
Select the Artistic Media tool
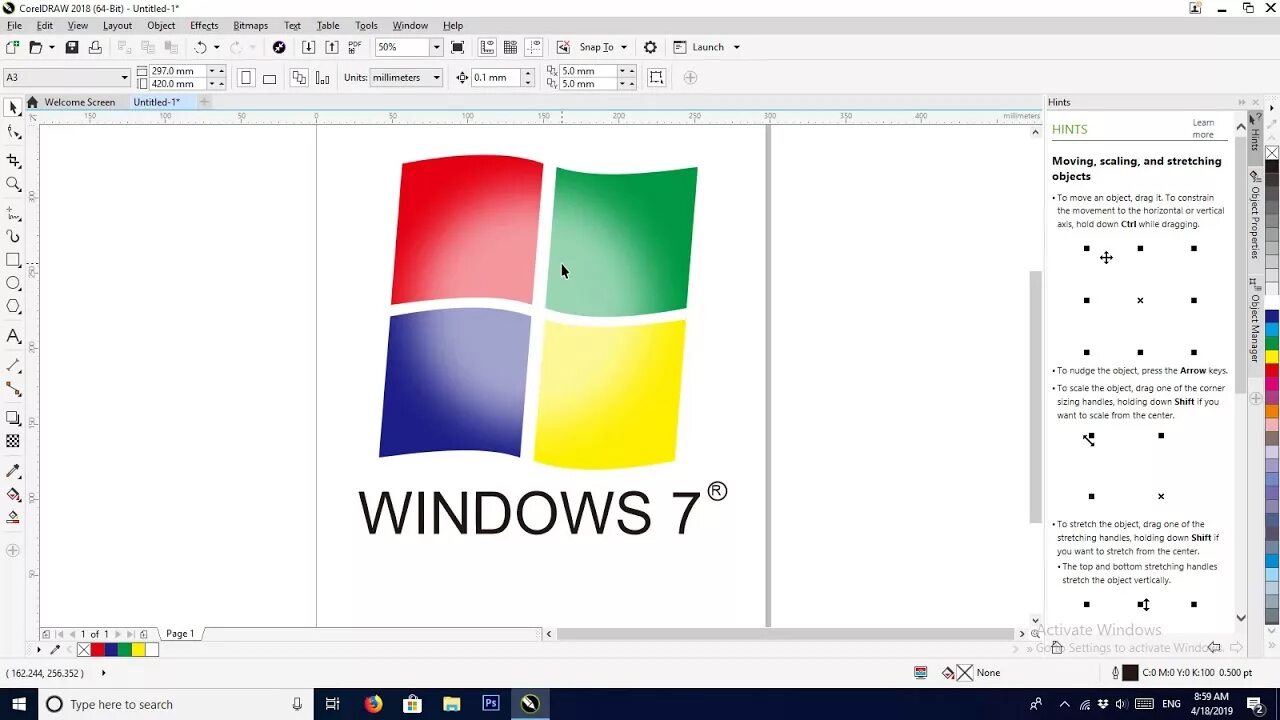(13, 236)
